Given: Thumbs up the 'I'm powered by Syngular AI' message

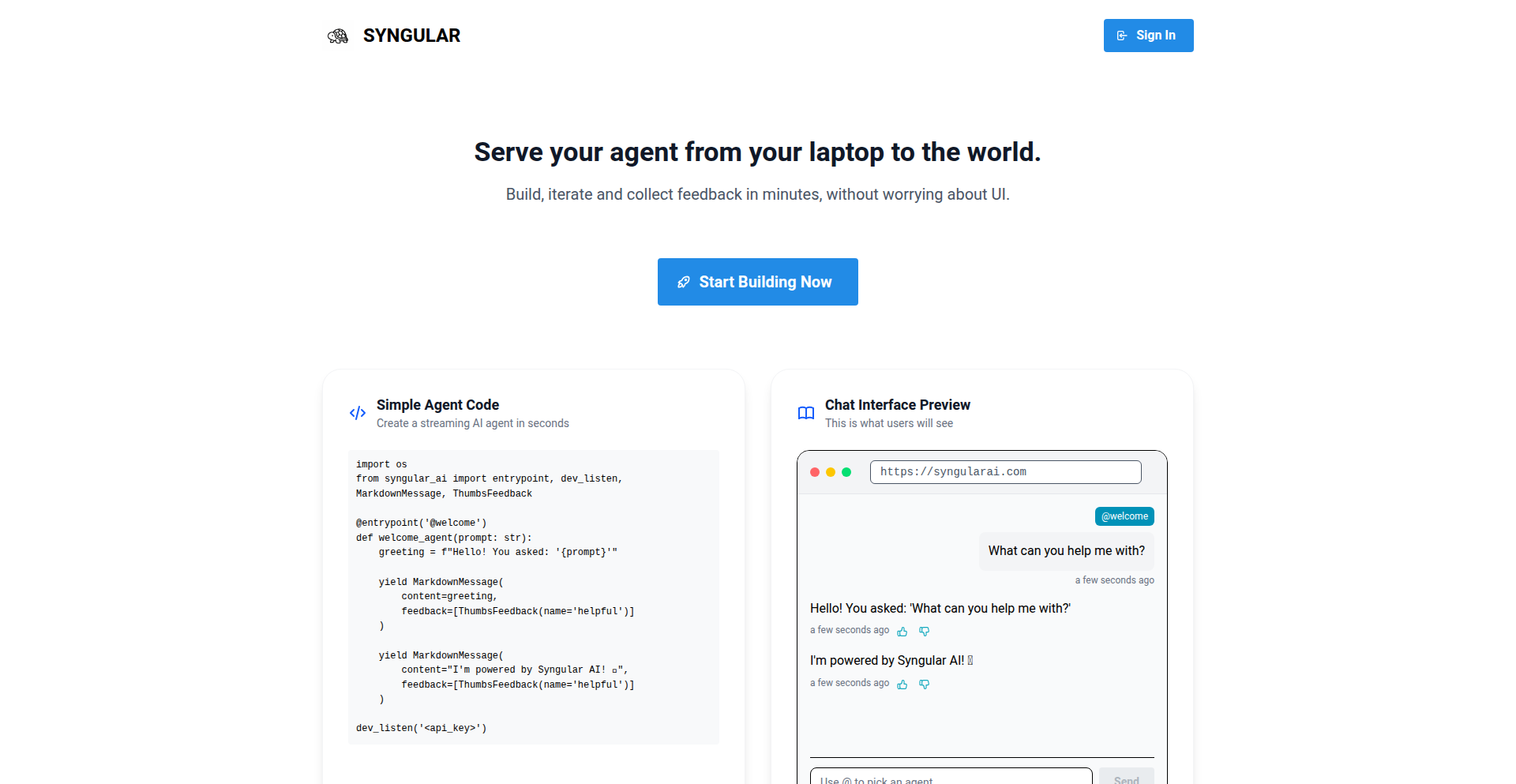Looking at the screenshot, I should pos(902,684).
